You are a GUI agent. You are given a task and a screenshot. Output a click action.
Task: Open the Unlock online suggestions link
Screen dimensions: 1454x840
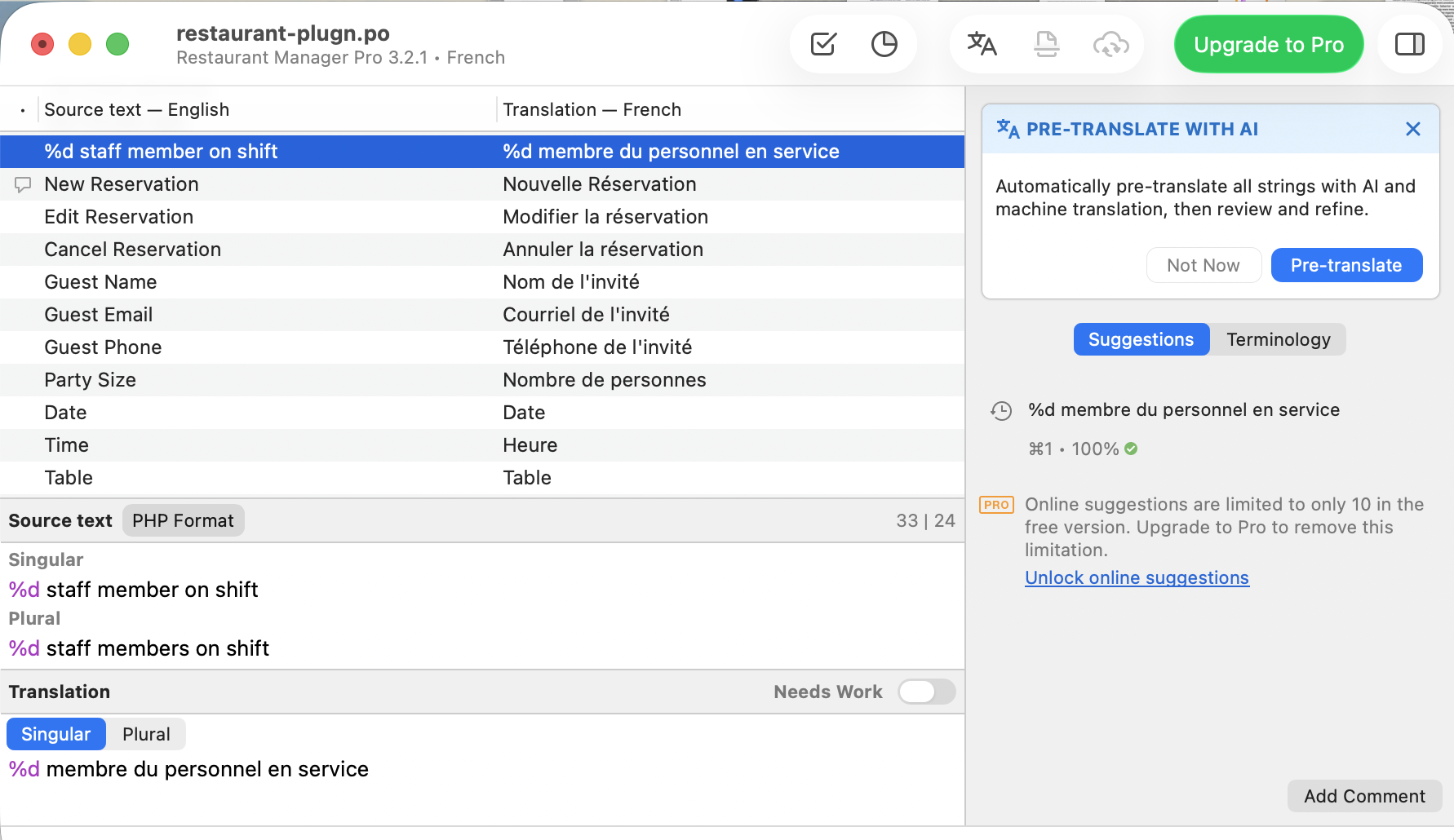point(1137,577)
